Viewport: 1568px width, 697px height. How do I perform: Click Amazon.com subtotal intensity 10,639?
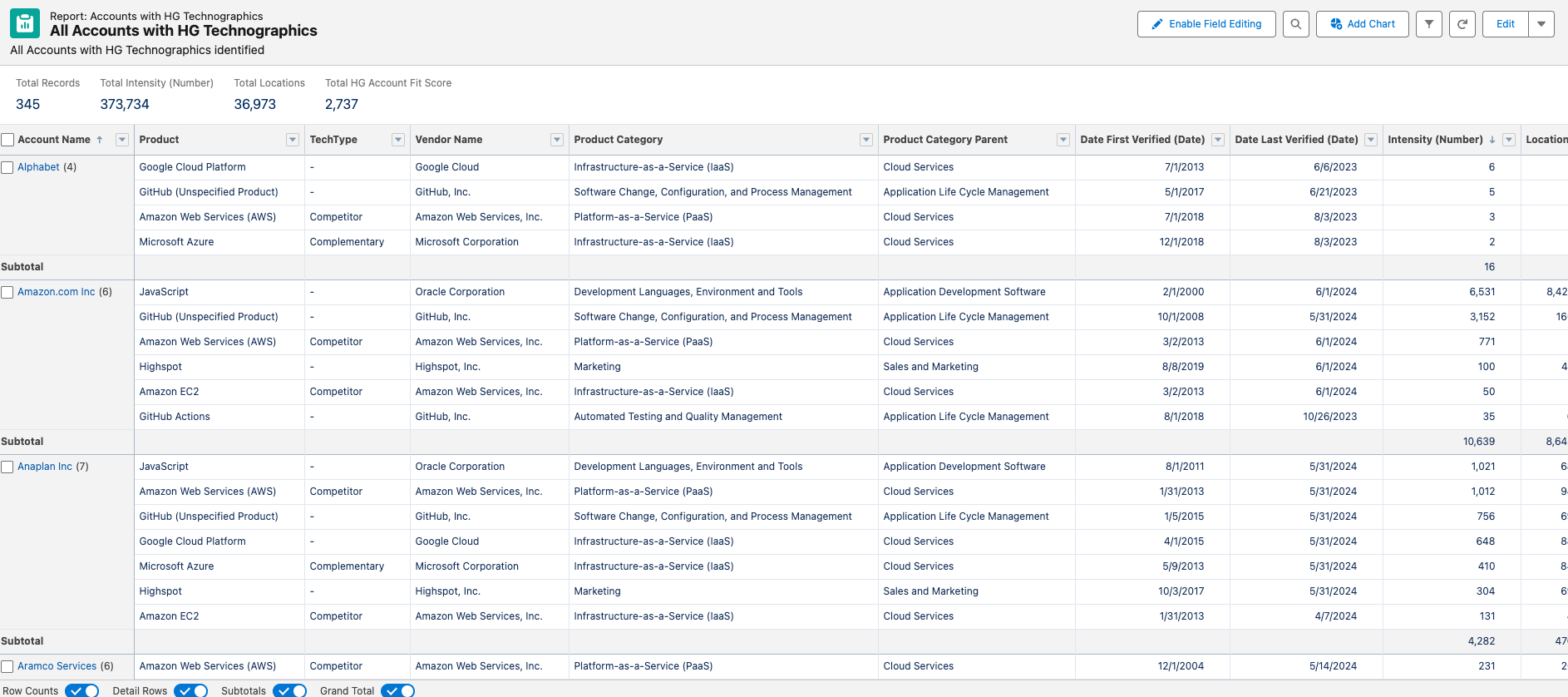pos(1479,442)
